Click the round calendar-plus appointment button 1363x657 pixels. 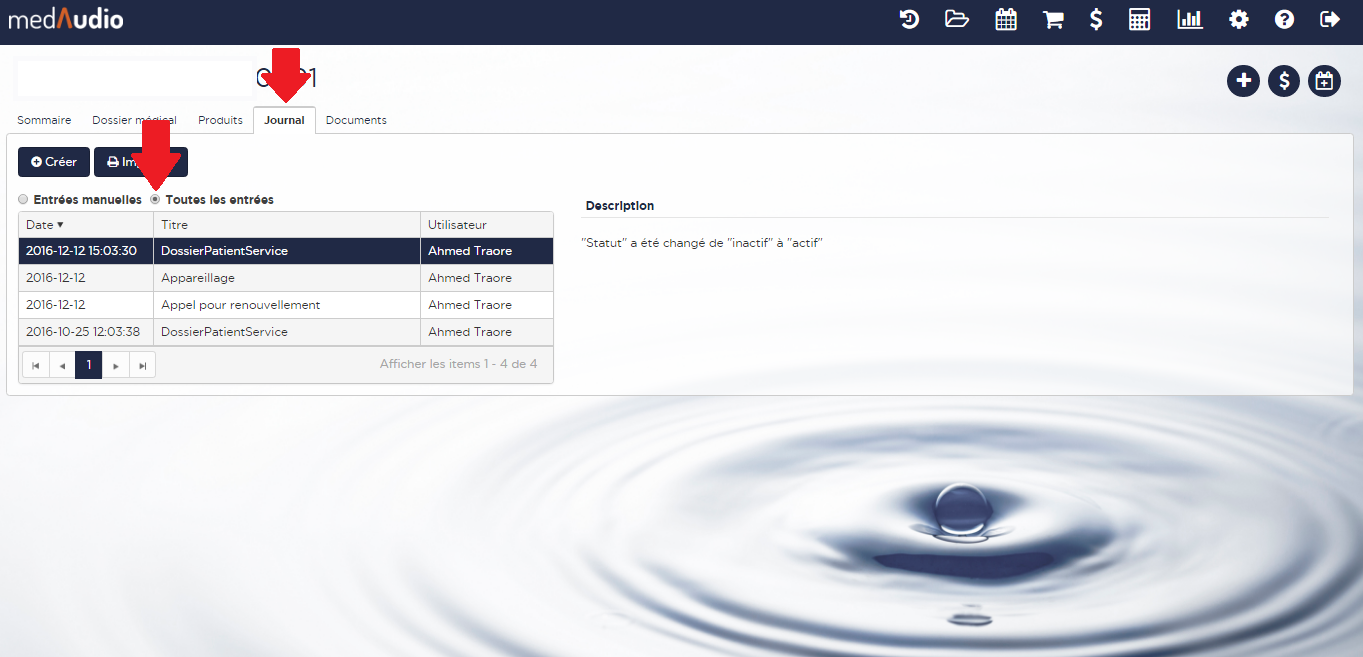tap(1324, 81)
